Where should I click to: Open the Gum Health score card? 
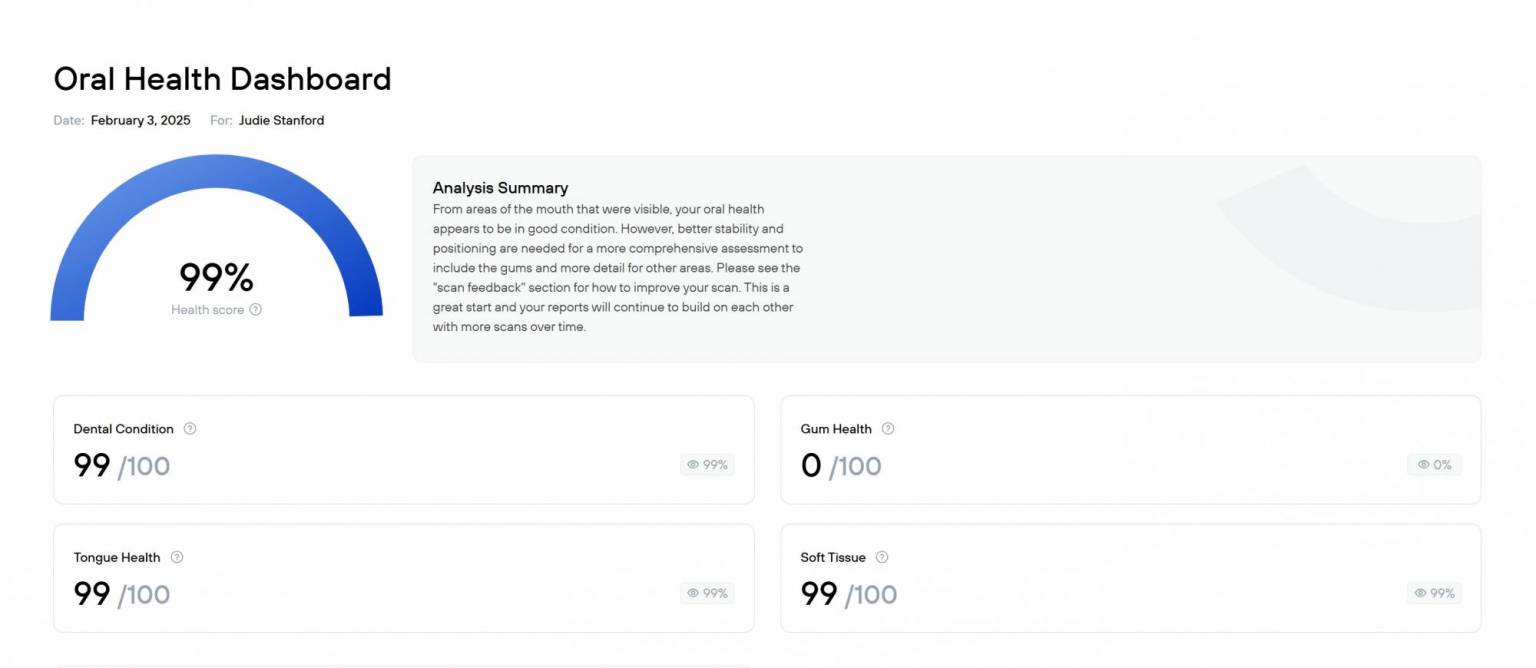1130,450
